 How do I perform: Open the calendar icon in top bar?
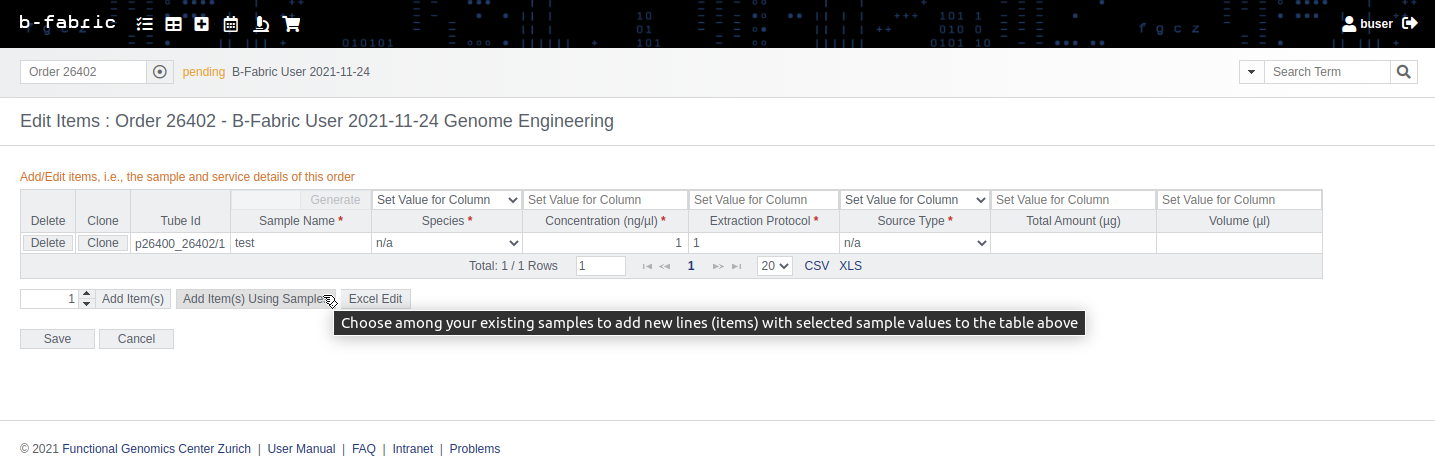pyautogui.click(x=231, y=24)
